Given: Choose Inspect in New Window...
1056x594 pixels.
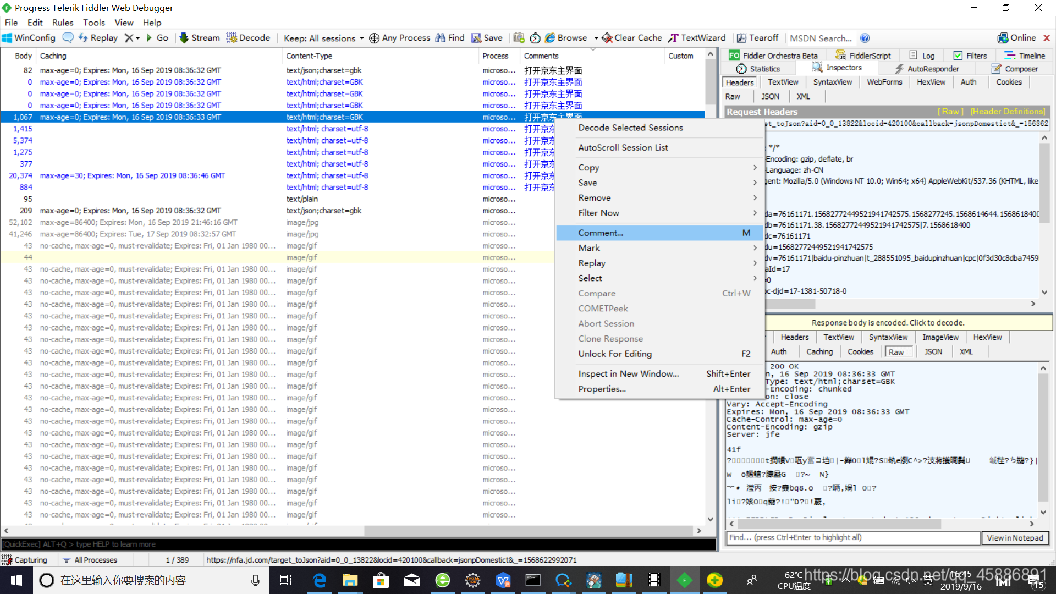Looking at the screenshot, I should tap(659, 374).
